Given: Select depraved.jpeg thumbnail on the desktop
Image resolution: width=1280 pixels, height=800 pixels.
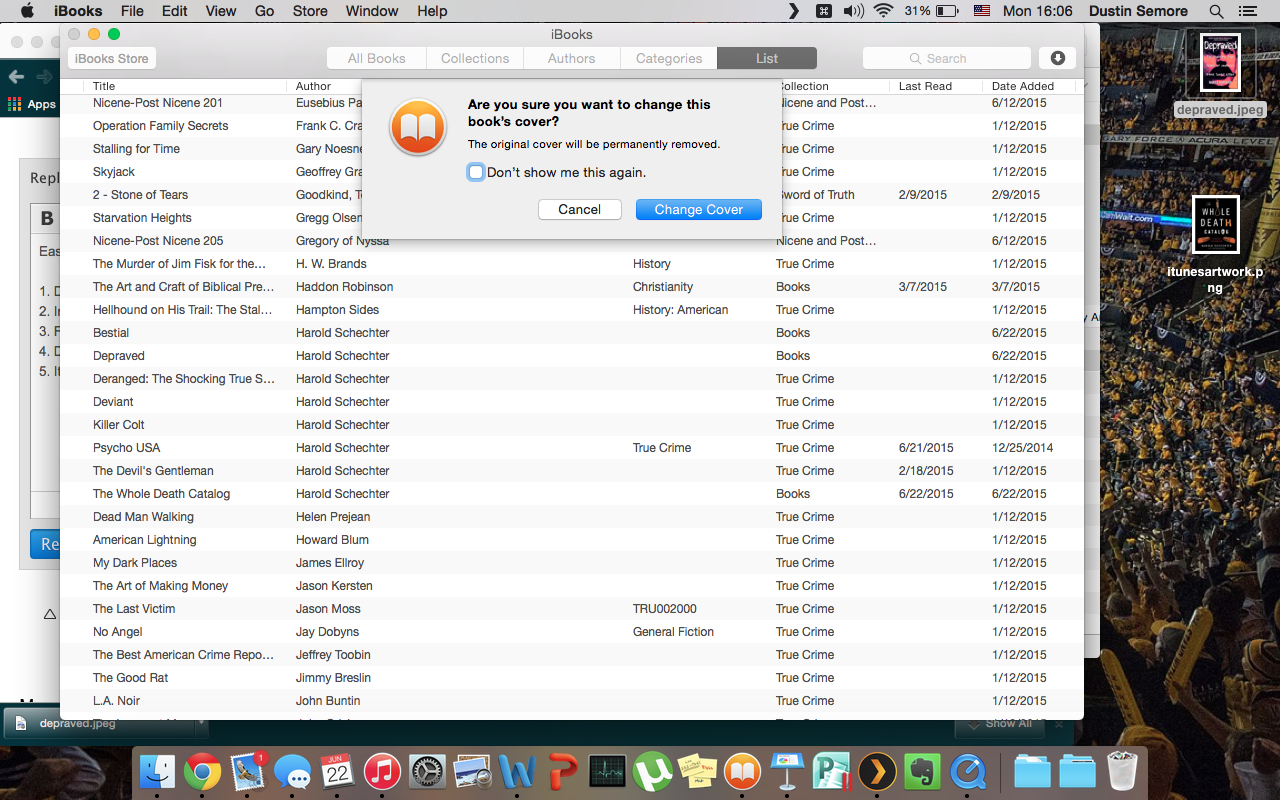Looking at the screenshot, I should coord(1220,63).
